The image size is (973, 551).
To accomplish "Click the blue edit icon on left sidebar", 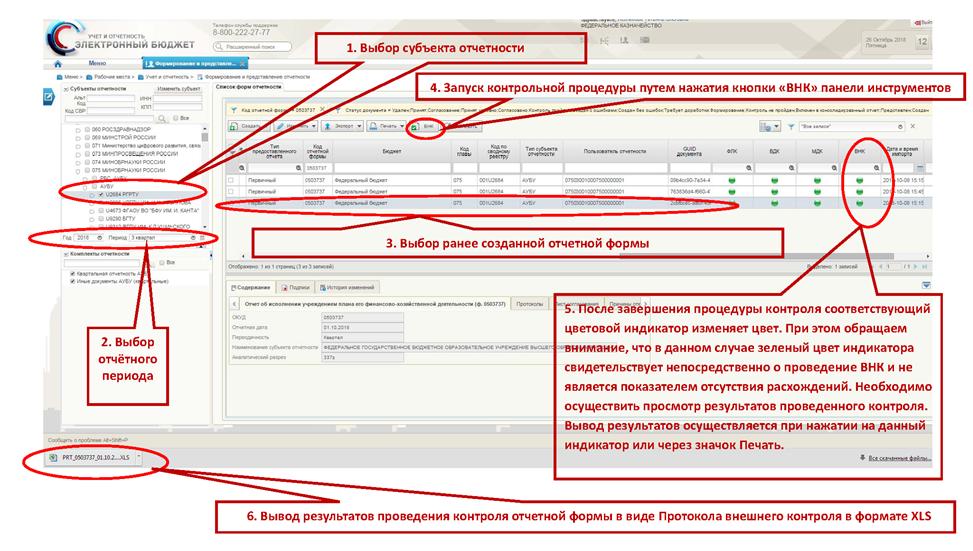I will pos(47,97).
